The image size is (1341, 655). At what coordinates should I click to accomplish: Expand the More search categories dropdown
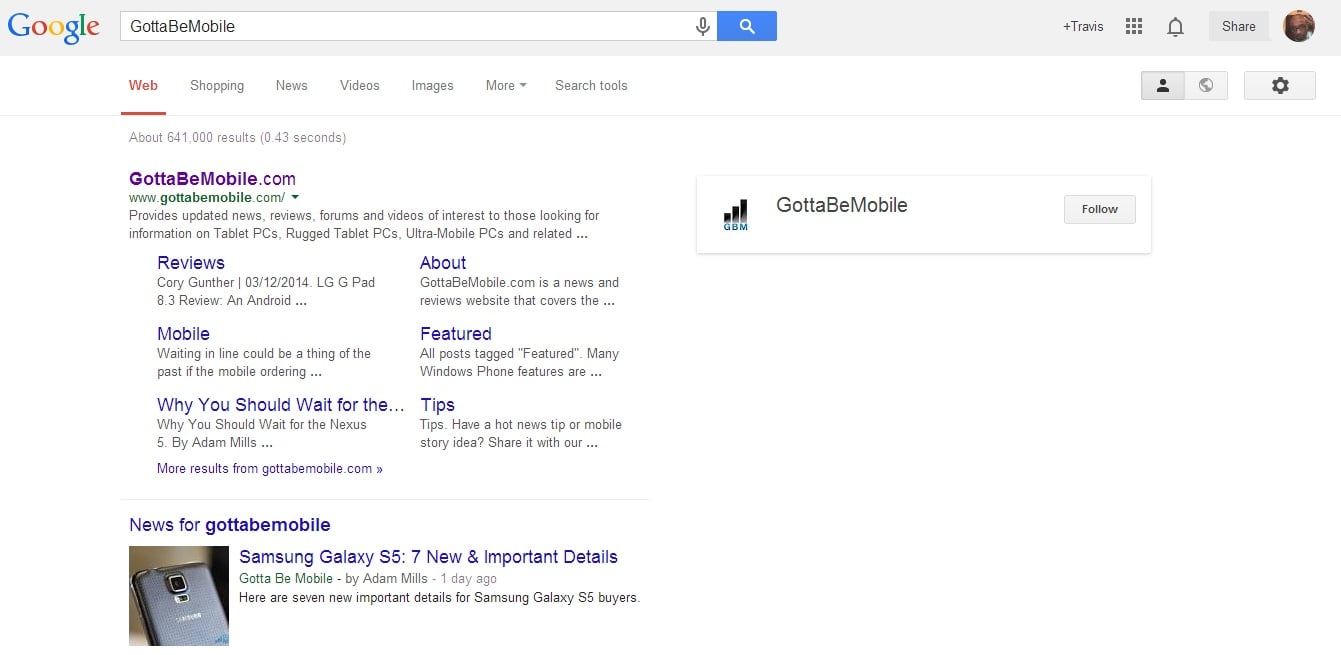506,86
